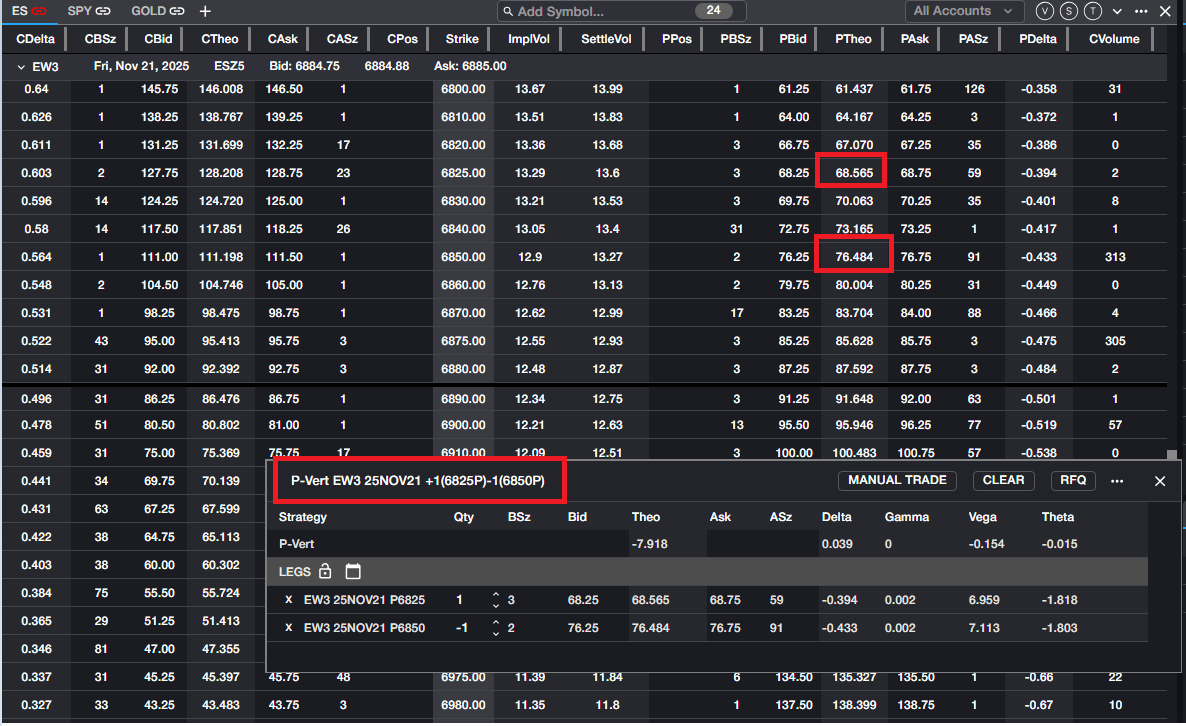Click the circled T icon

pos(1093,11)
